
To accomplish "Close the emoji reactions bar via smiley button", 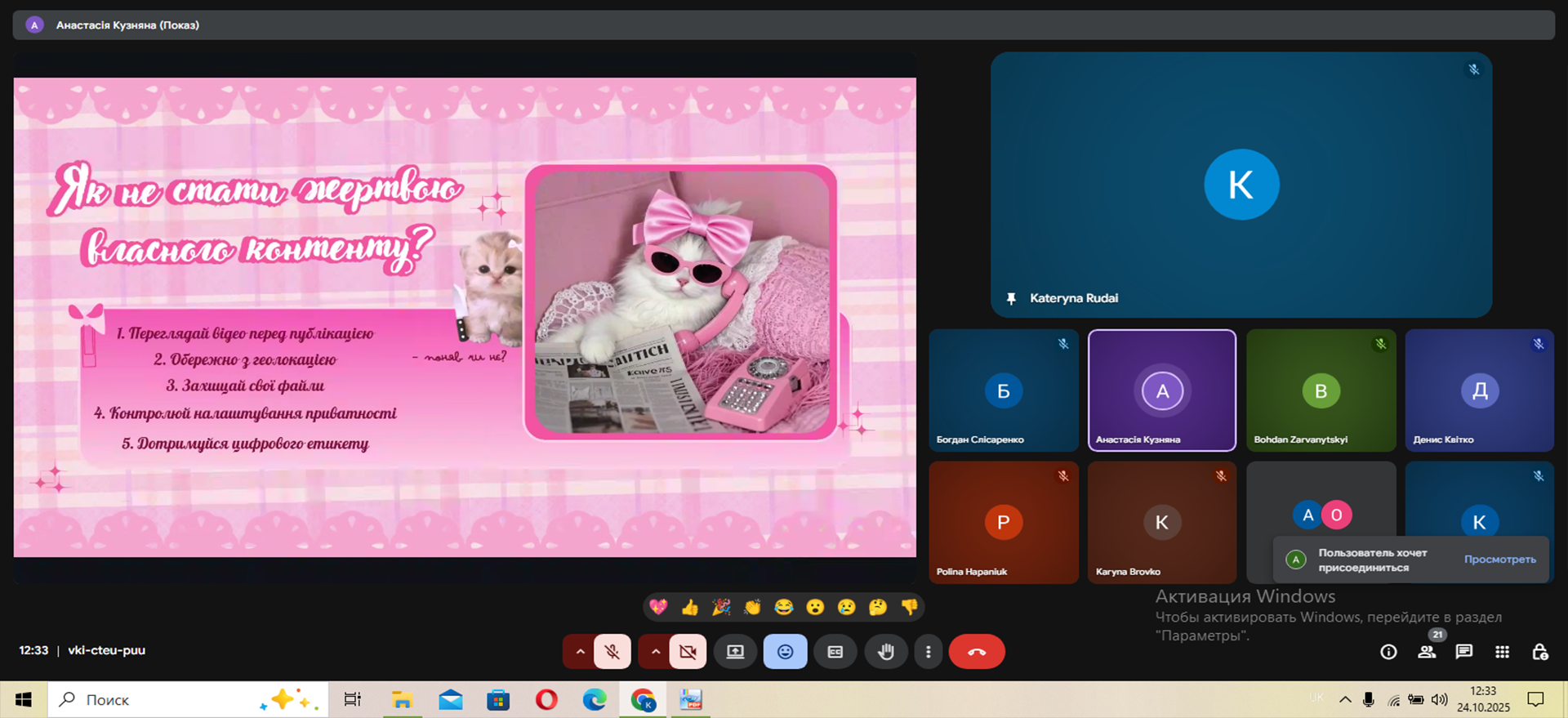I will point(785,652).
